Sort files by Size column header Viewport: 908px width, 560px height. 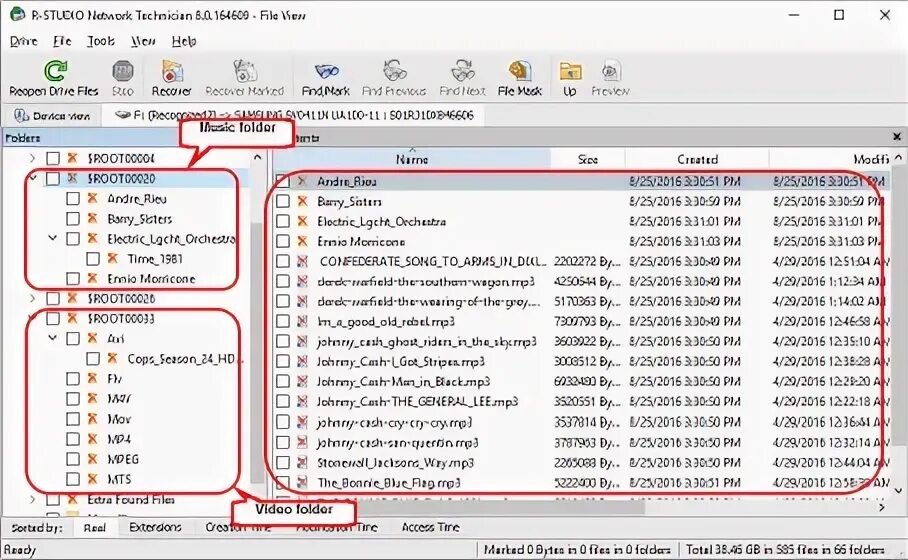point(587,159)
